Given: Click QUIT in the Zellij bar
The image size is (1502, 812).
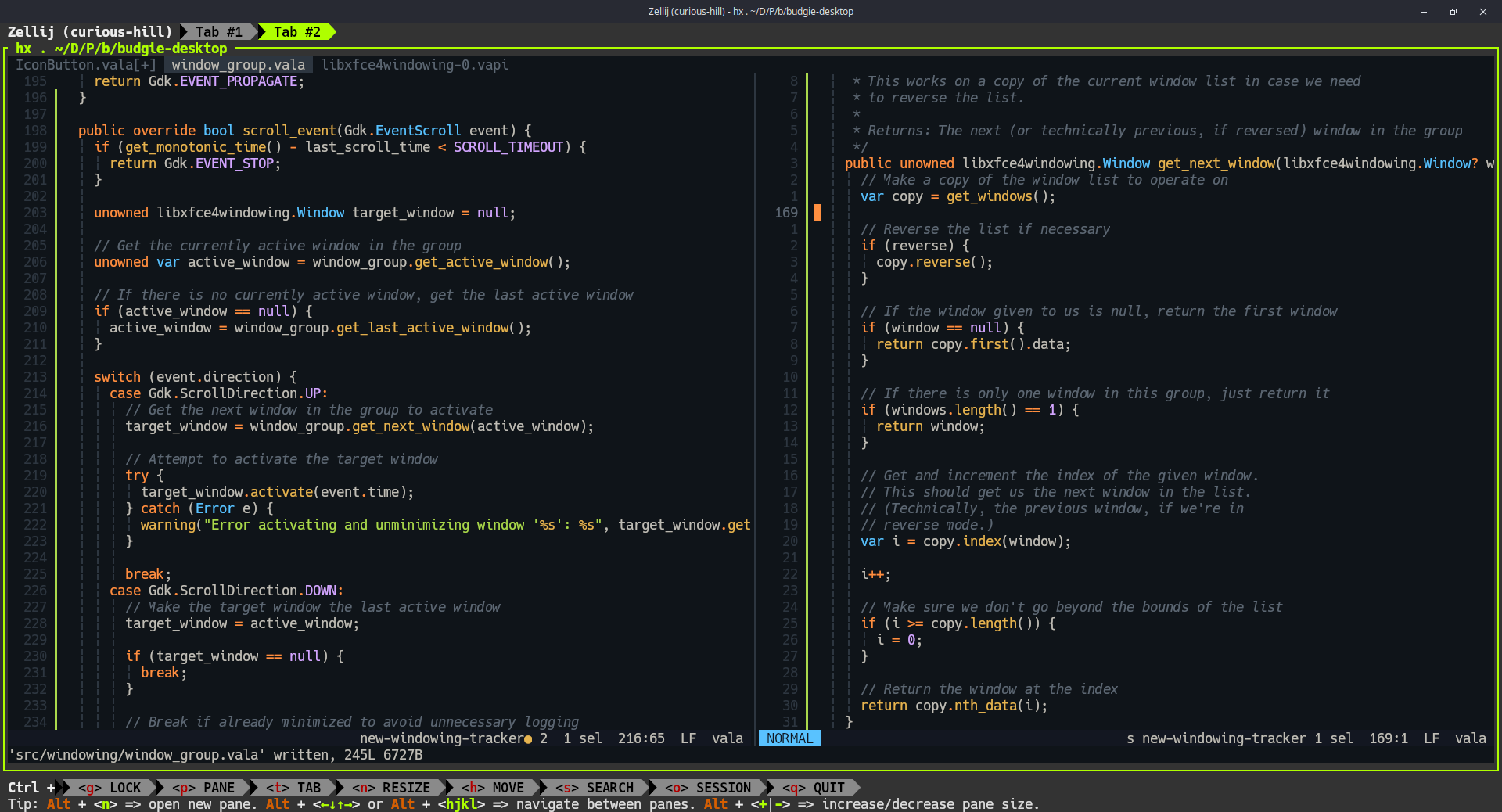Looking at the screenshot, I should tap(814, 788).
